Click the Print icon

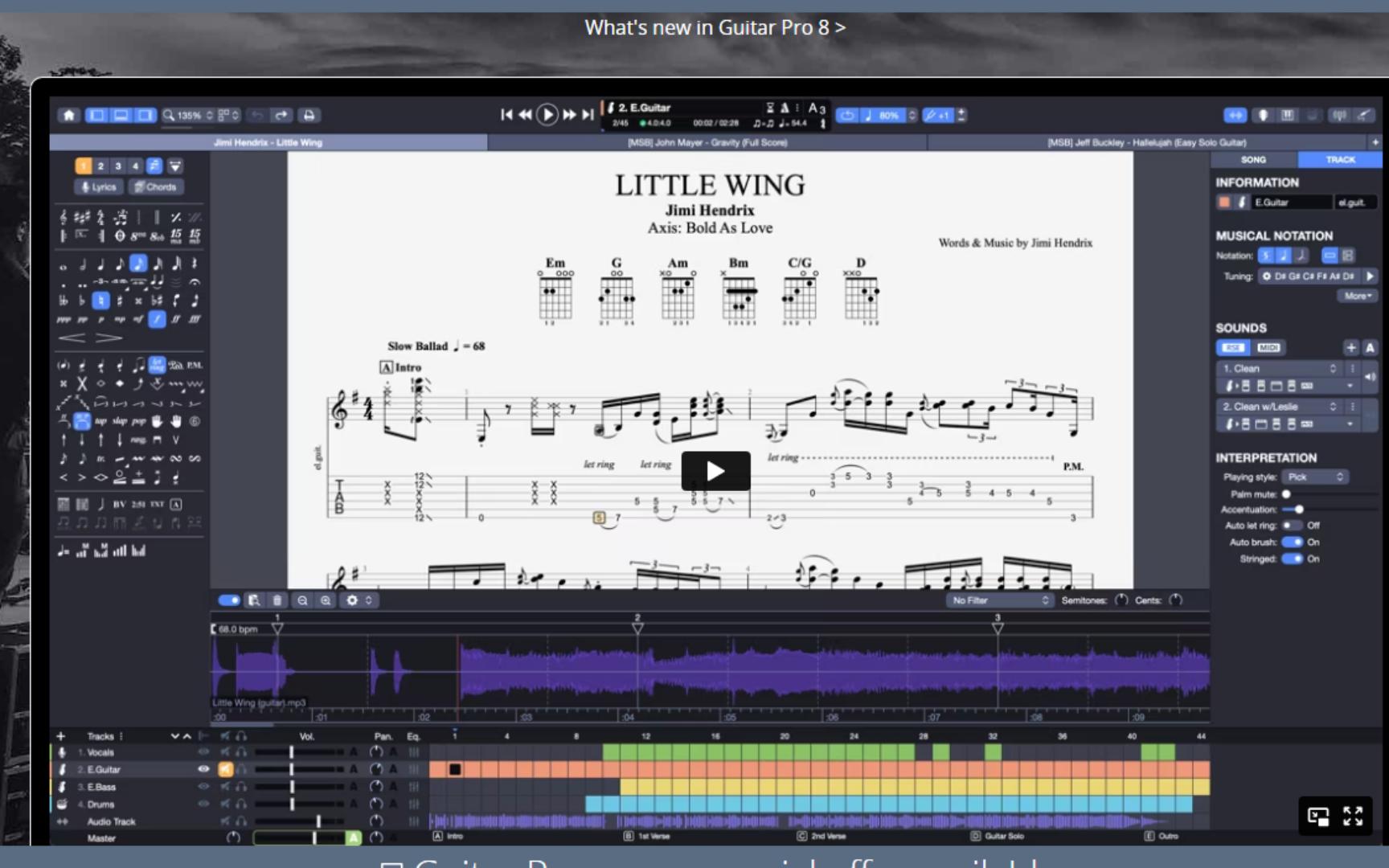(309, 115)
